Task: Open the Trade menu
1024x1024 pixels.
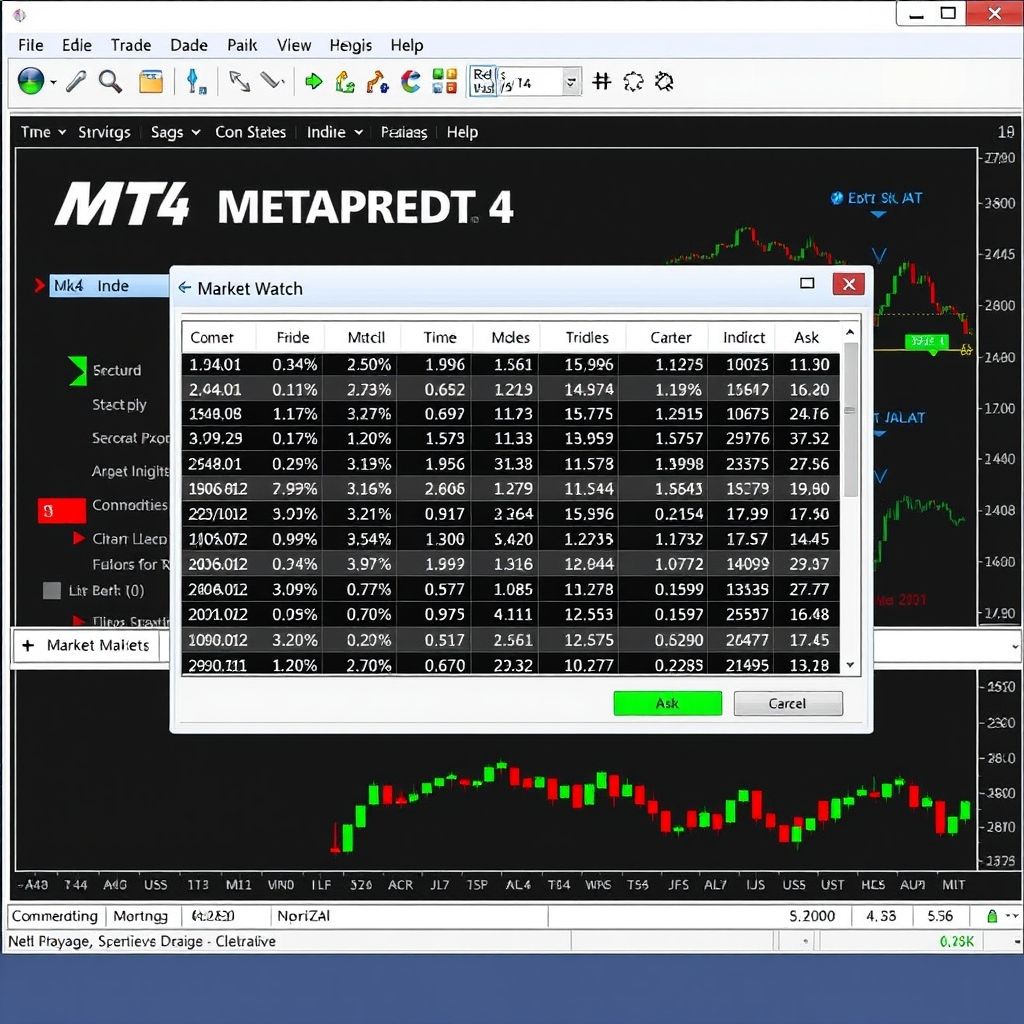Action: pyautogui.click(x=131, y=45)
